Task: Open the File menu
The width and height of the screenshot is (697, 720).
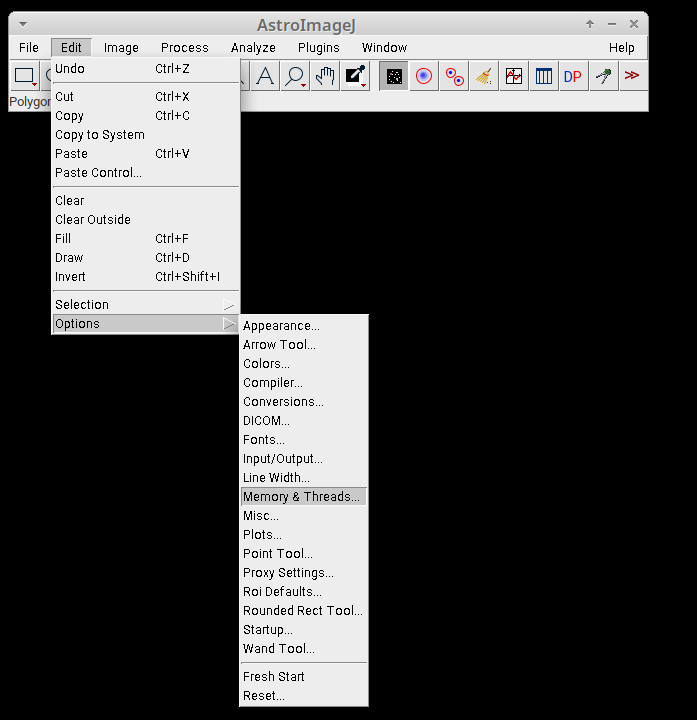Action: pos(28,48)
